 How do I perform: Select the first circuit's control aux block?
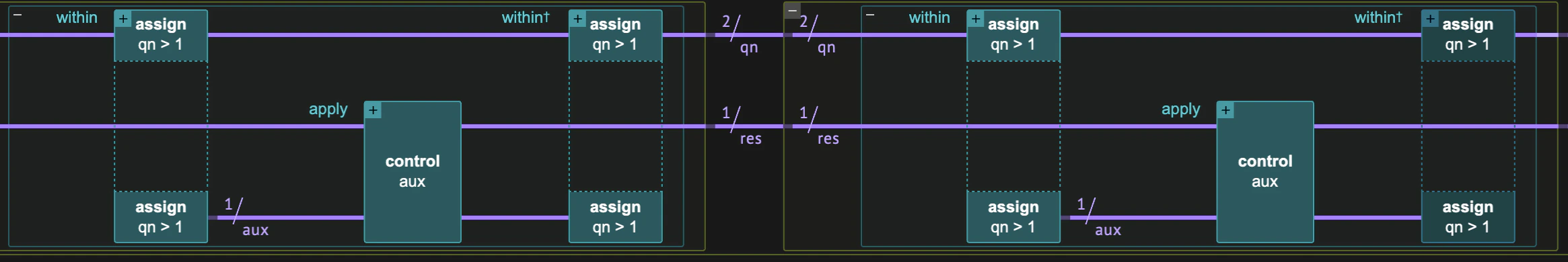click(413, 172)
